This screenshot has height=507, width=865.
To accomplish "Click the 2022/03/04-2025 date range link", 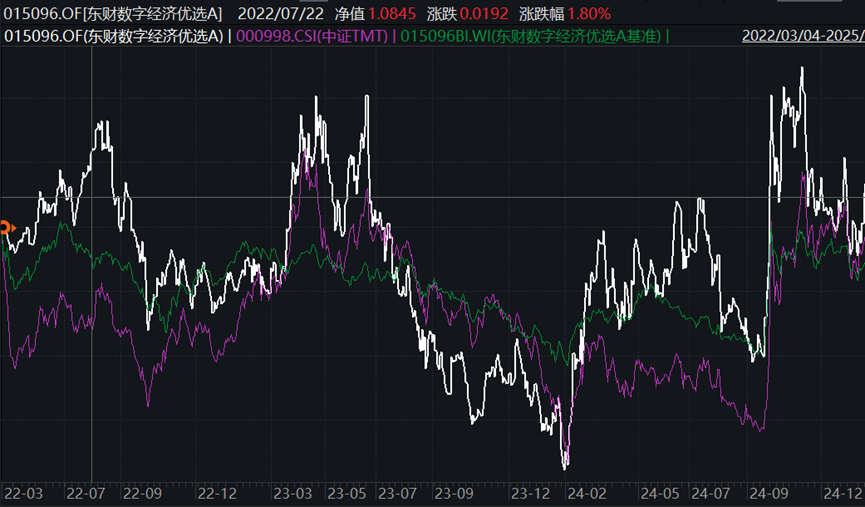I will point(802,36).
